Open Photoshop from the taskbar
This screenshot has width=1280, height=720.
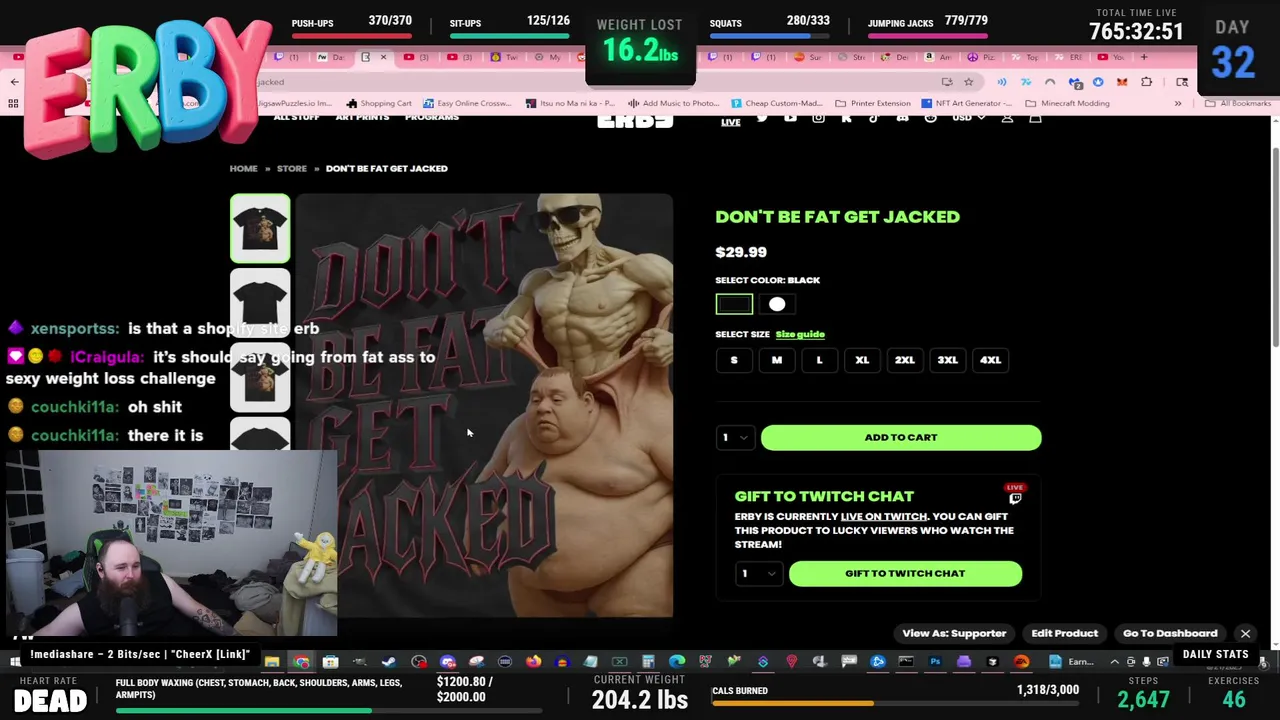935,661
